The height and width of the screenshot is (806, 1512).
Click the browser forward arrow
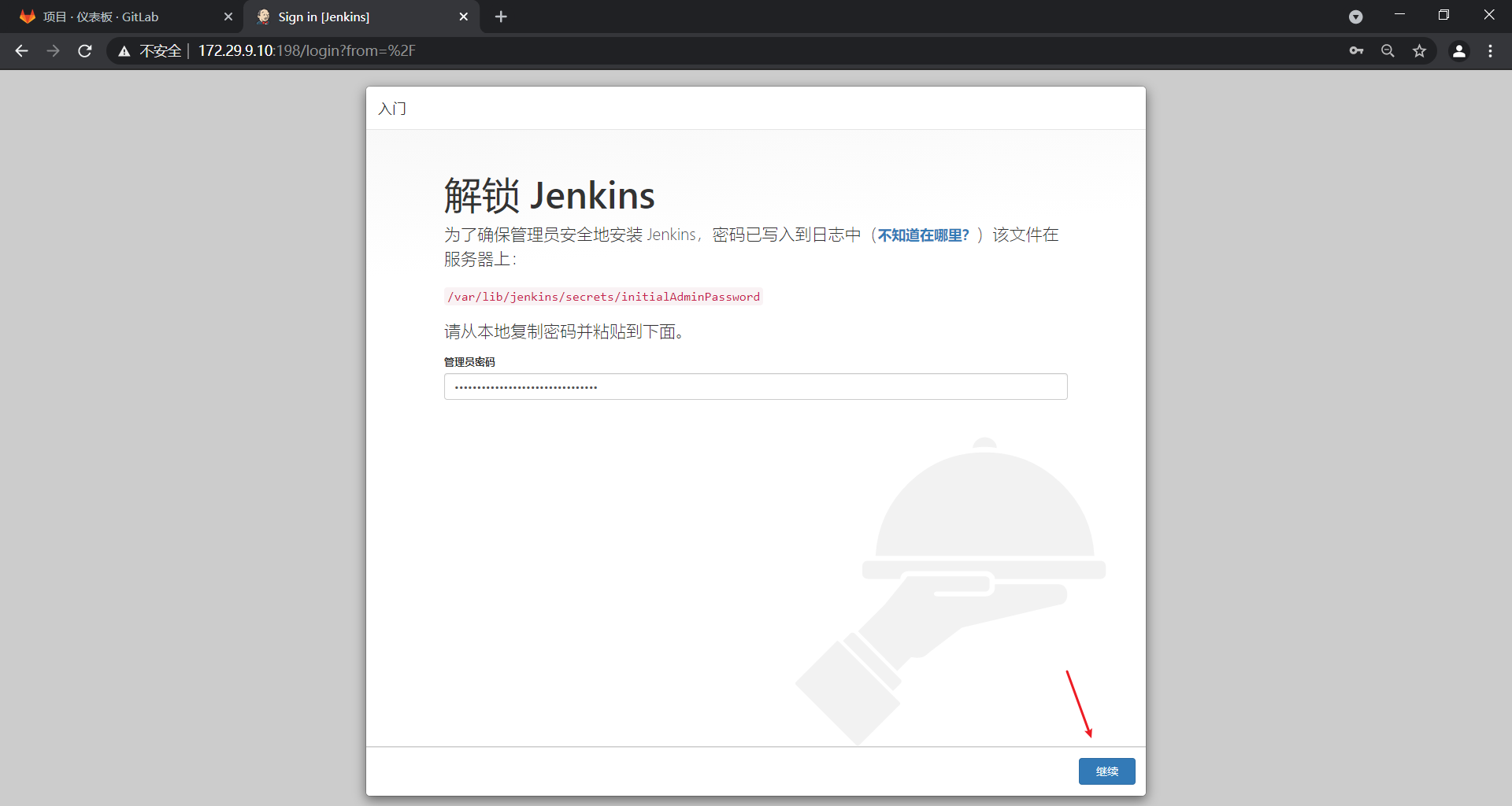[53, 51]
